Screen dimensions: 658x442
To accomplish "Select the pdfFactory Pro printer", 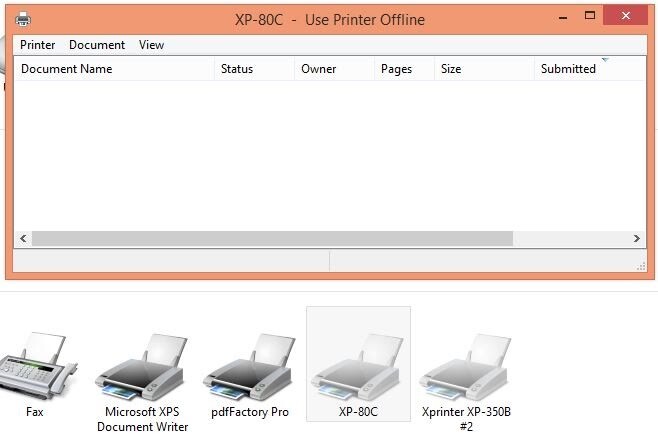I will (x=250, y=374).
